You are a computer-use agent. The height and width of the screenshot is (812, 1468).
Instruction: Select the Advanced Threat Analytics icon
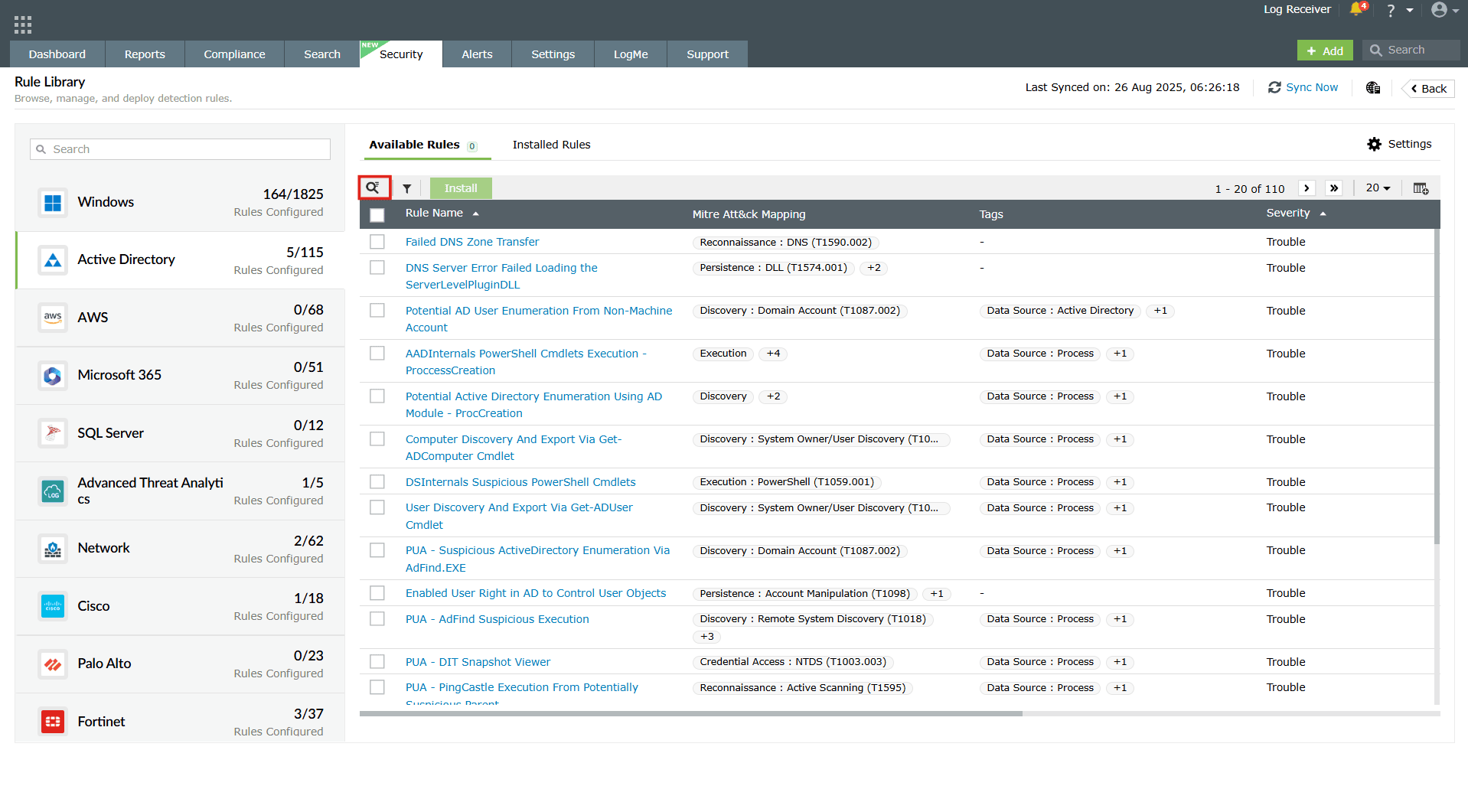tap(53, 491)
